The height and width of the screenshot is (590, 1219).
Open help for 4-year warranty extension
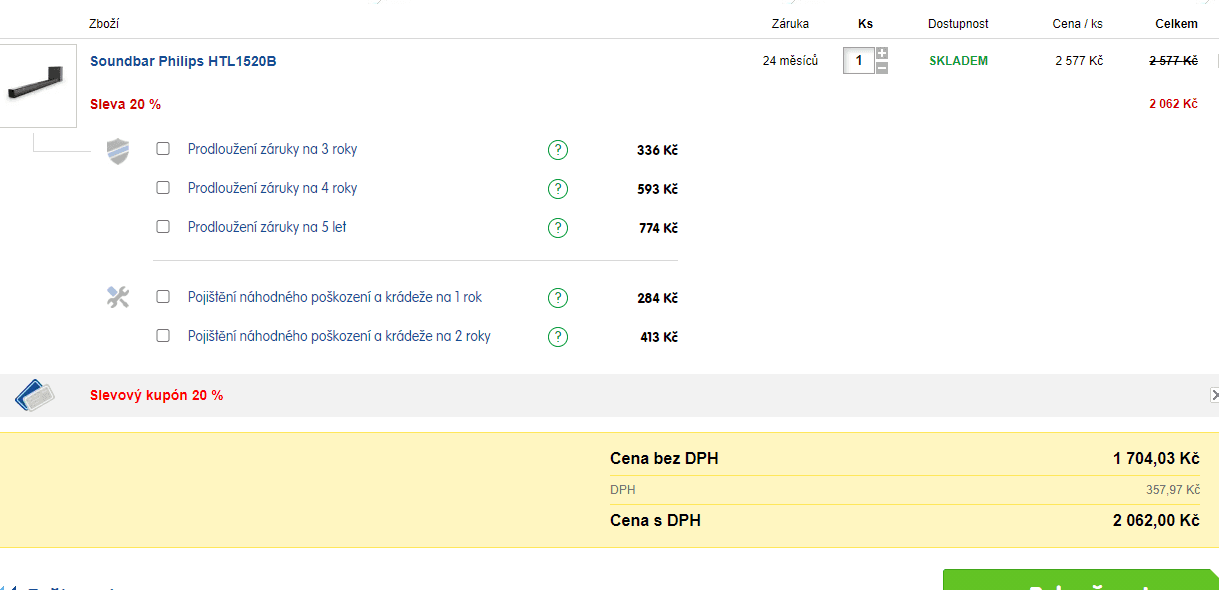pos(558,189)
